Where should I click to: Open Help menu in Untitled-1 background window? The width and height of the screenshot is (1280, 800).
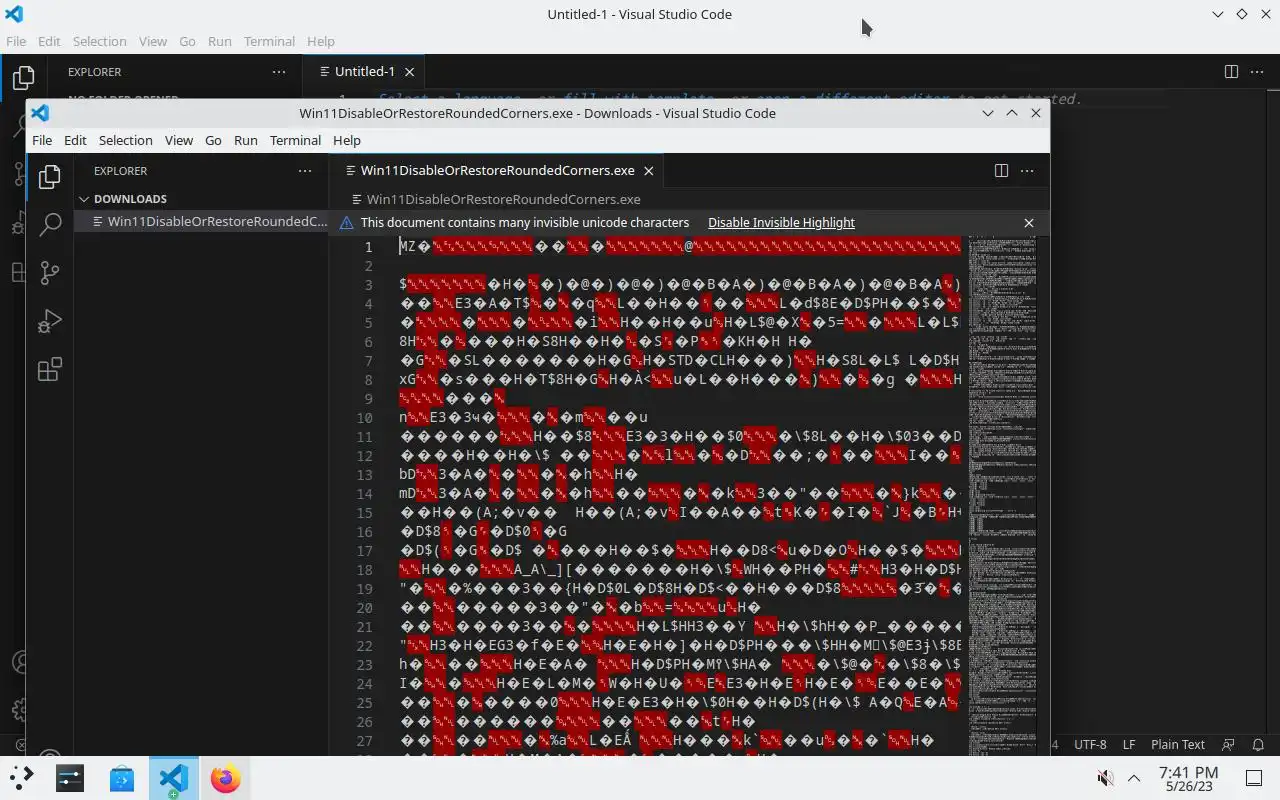point(321,41)
